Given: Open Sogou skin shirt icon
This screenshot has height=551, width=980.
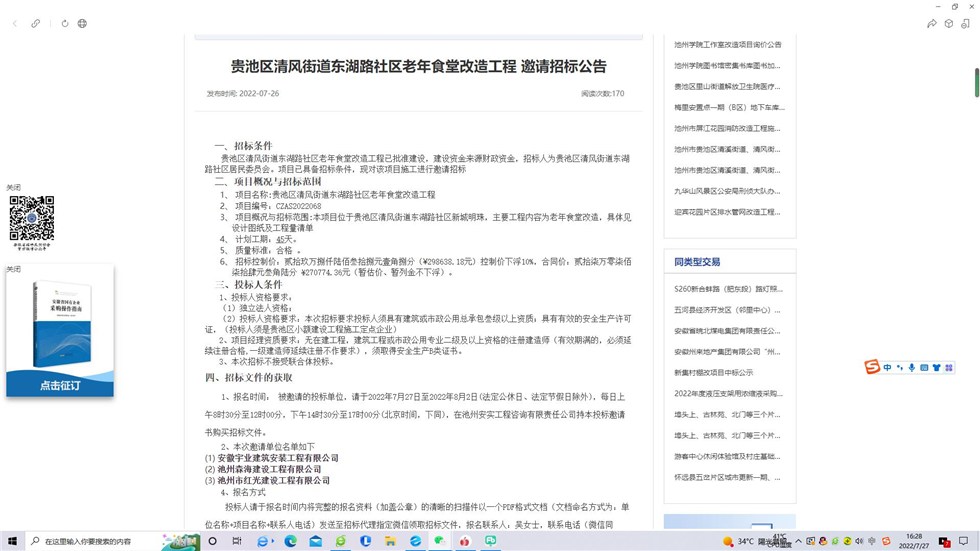Looking at the screenshot, I should tap(937, 368).
